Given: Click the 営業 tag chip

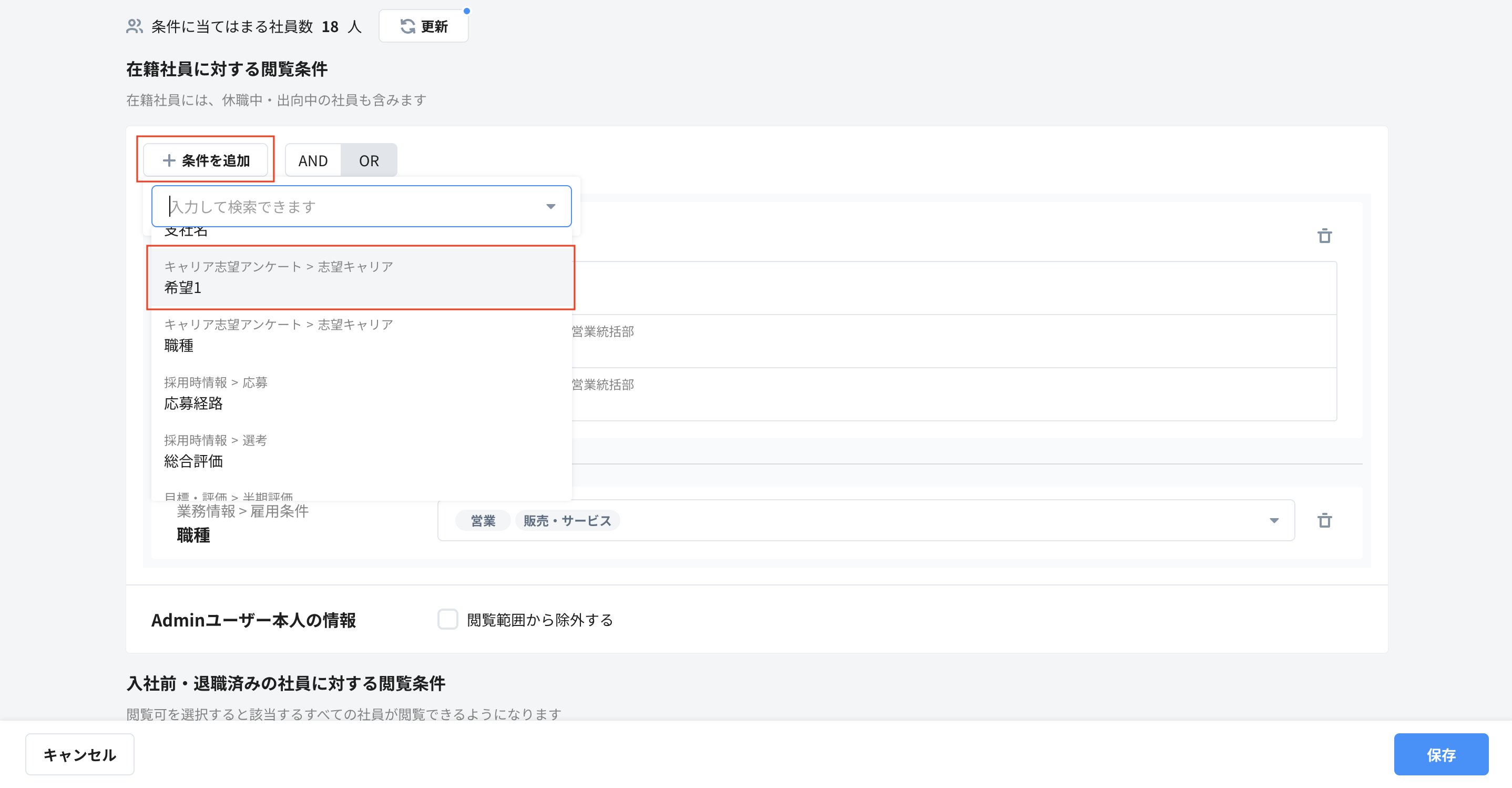Looking at the screenshot, I should point(483,521).
